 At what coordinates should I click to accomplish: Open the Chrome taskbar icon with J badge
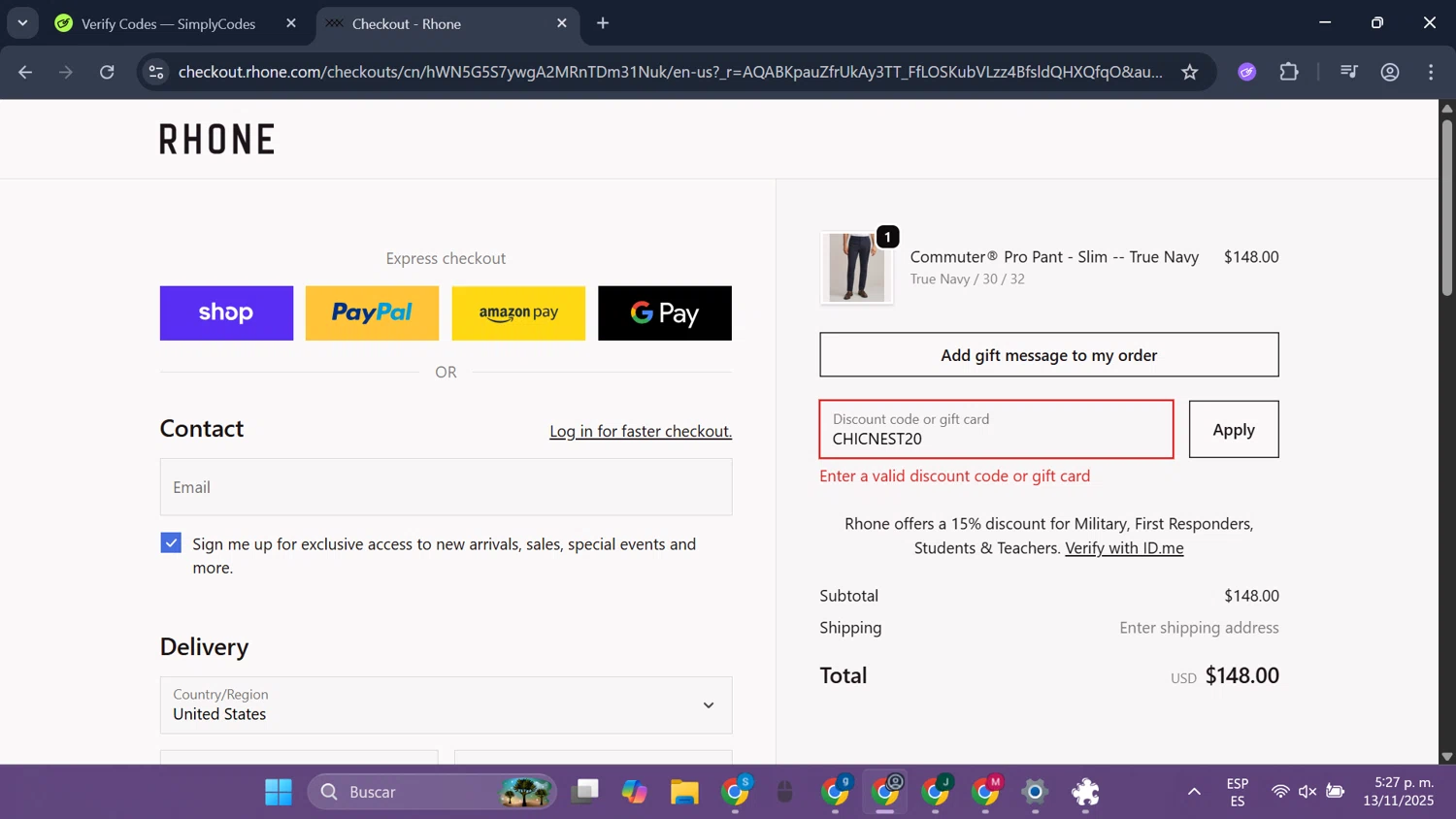coord(936,793)
